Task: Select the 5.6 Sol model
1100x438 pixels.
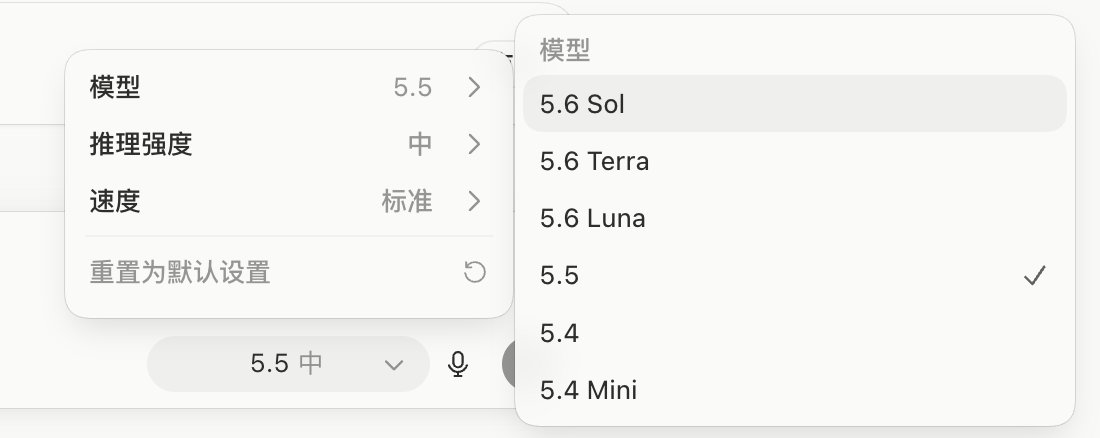Action: click(795, 104)
